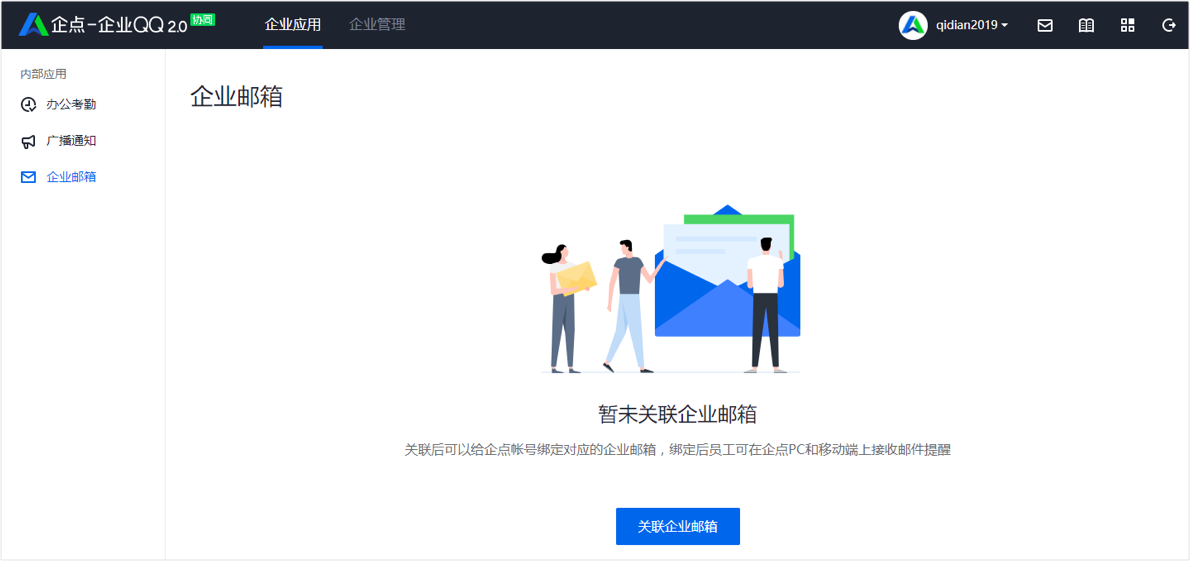Open the mail envelope icon in top bar
The image size is (1190, 561).
click(1045, 25)
